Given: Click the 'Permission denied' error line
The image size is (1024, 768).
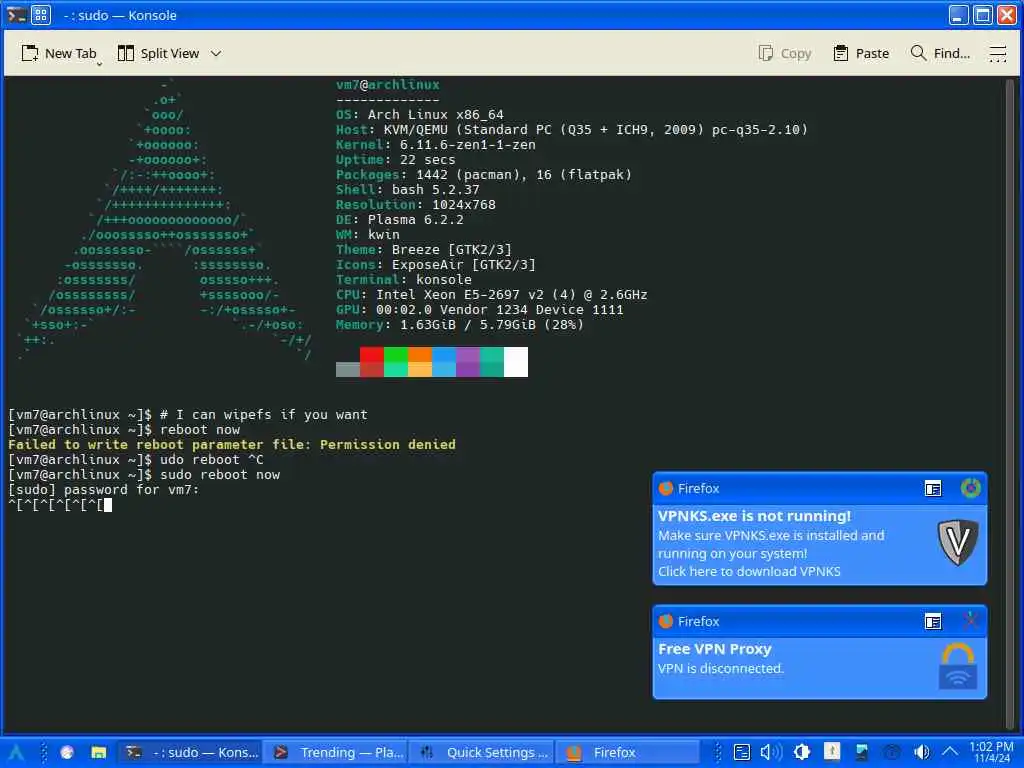Looking at the screenshot, I should pos(232,445).
